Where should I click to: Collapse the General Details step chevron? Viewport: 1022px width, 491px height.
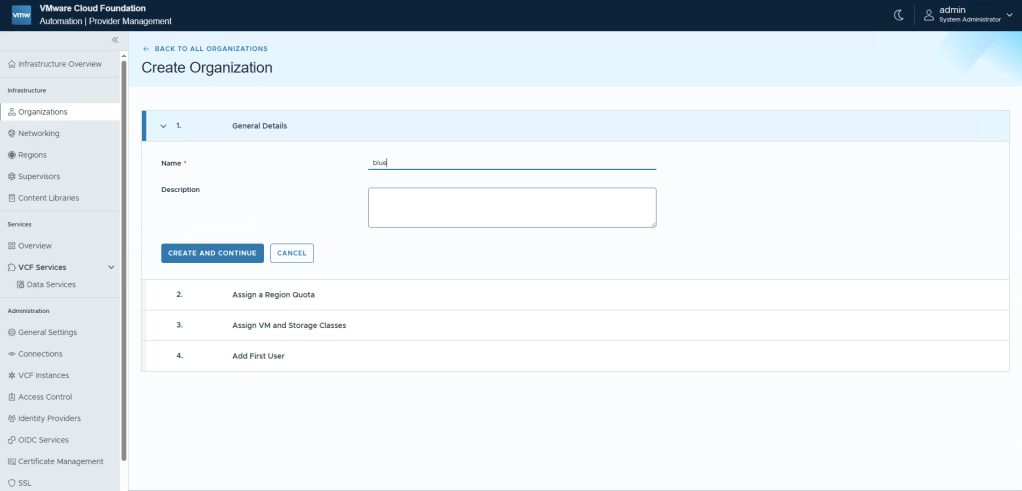point(163,126)
